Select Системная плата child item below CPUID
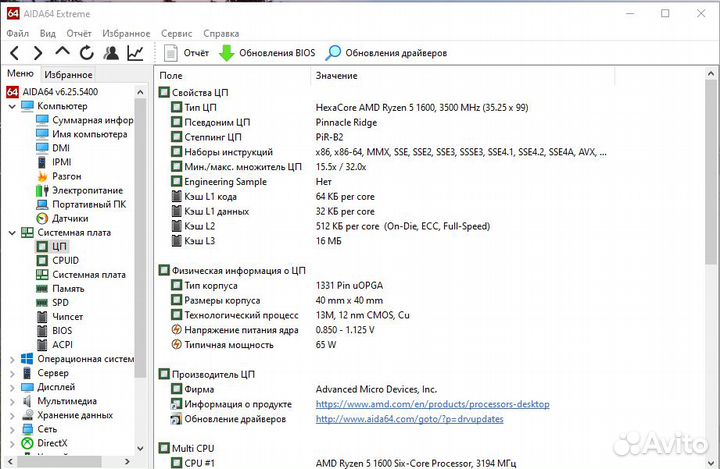 [x=81, y=275]
